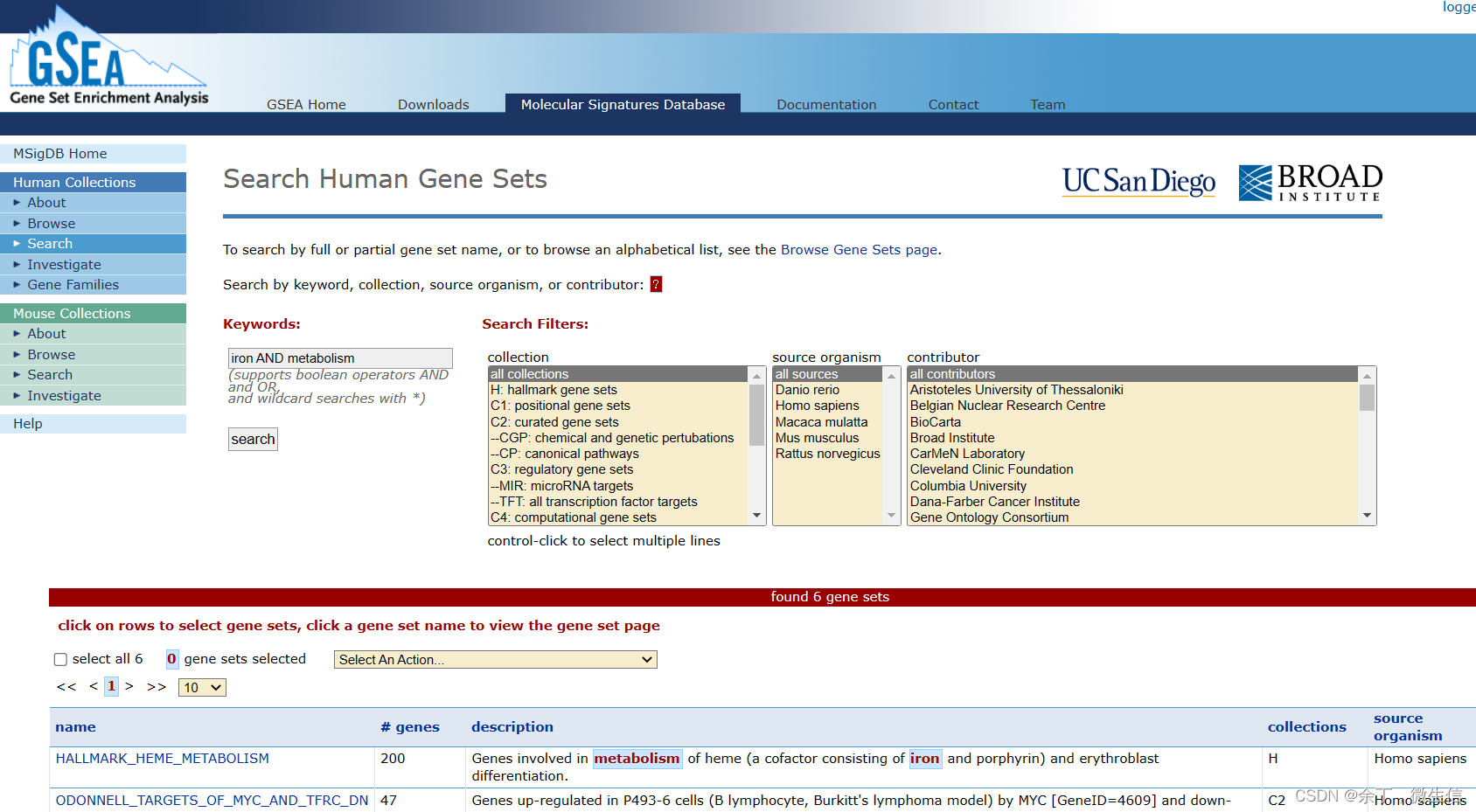Open Human Collections About link
The height and width of the screenshot is (812, 1476).
tap(93, 203)
